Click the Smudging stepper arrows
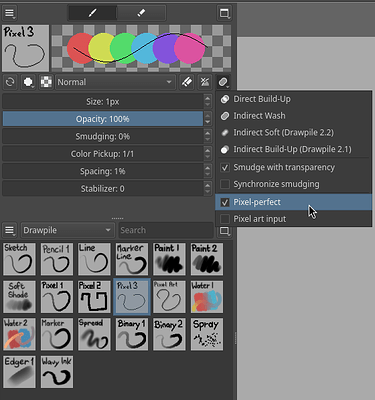Viewport: 375px width, 400px height. coord(207,136)
